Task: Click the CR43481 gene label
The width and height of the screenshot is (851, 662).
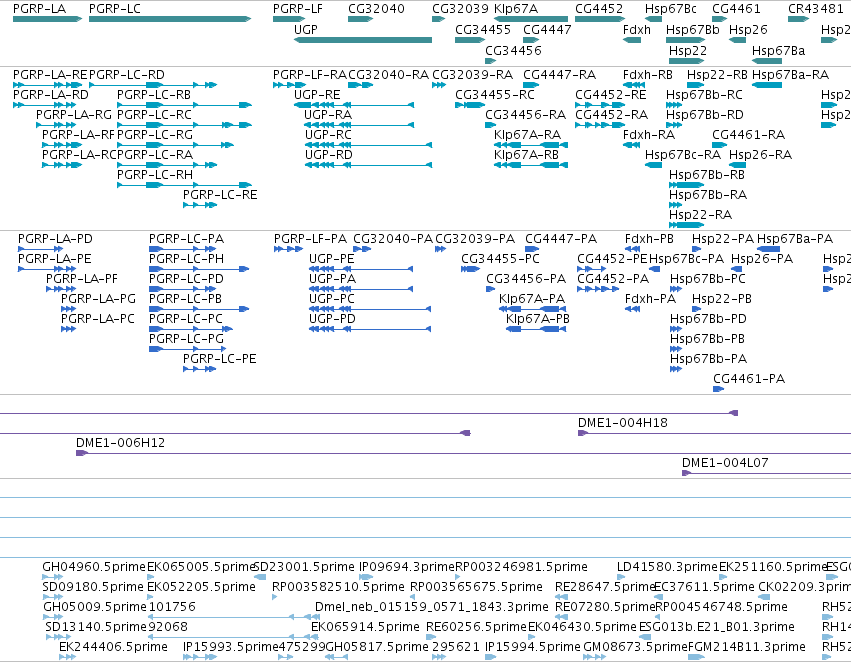Action: (816, 9)
